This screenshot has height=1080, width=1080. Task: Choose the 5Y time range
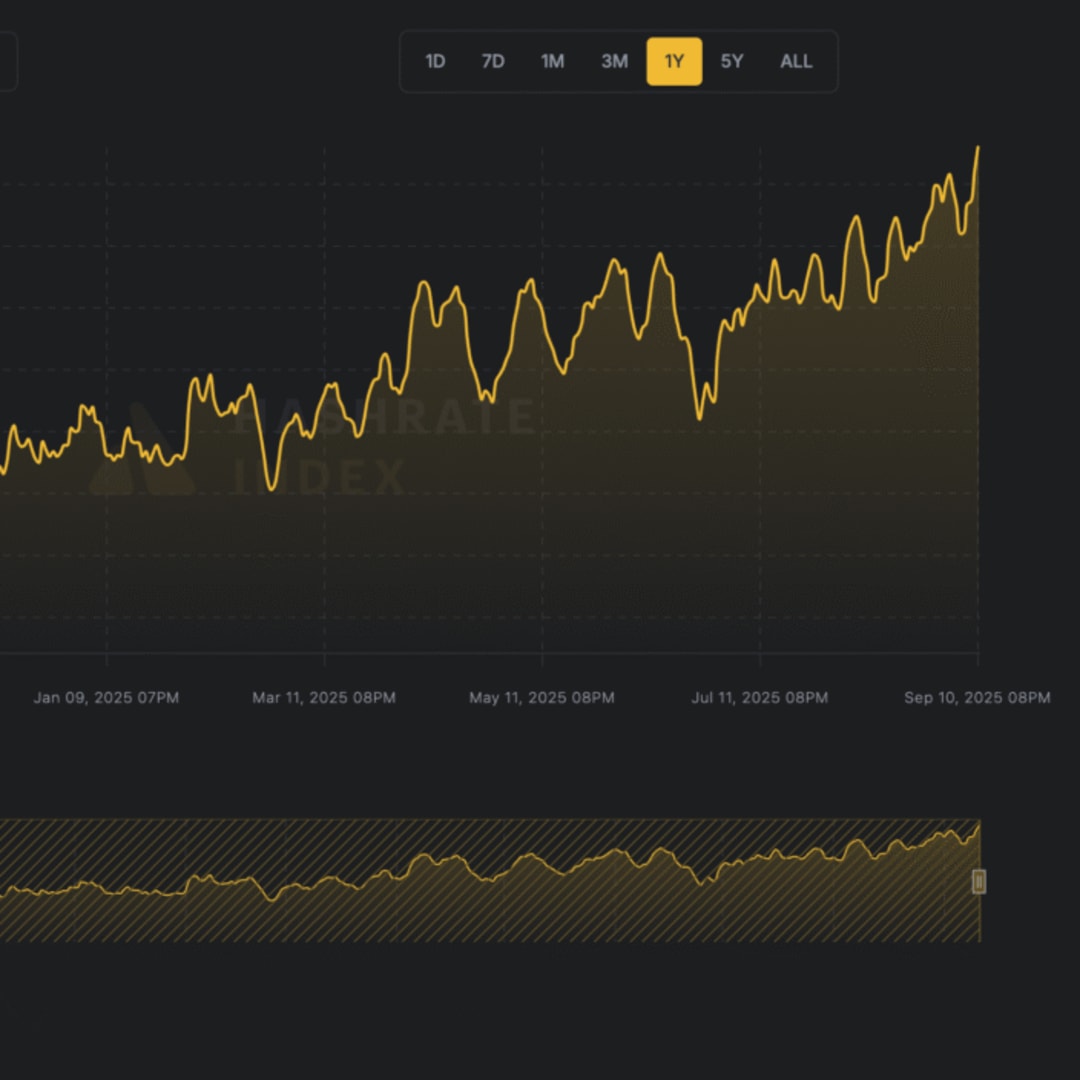(x=731, y=61)
